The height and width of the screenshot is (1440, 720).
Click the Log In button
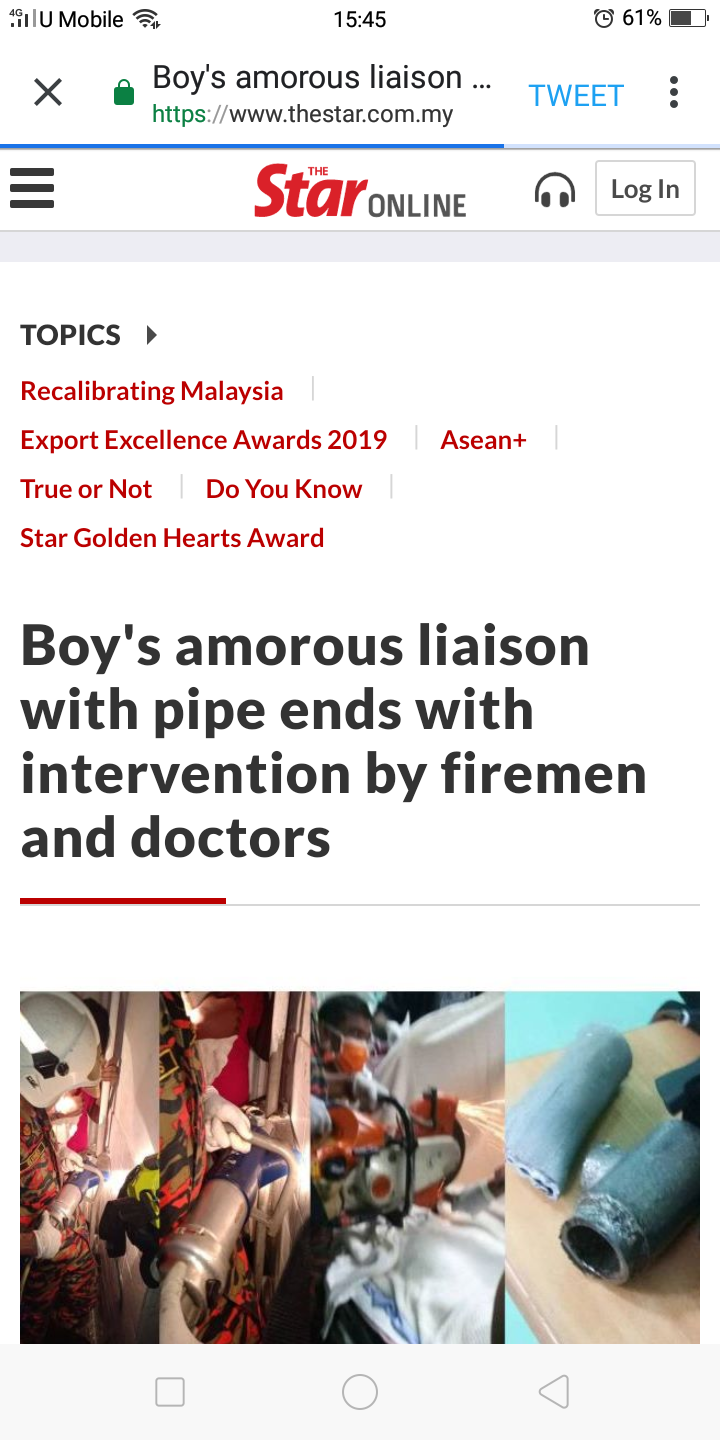pyautogui.click(x=645, y=188)
